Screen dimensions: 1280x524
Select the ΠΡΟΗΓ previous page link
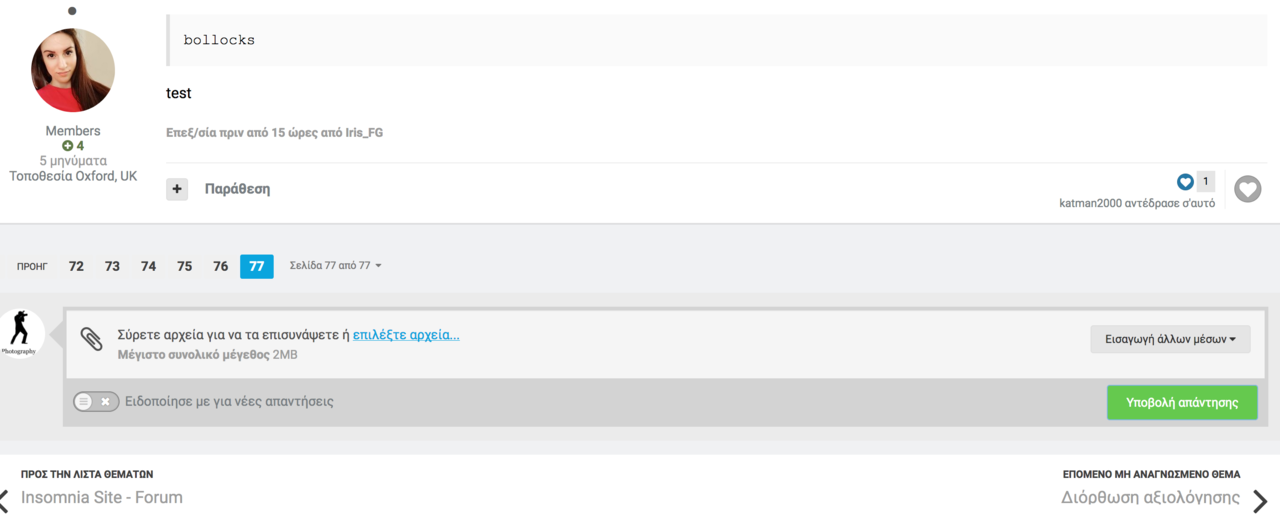[32, 267]
